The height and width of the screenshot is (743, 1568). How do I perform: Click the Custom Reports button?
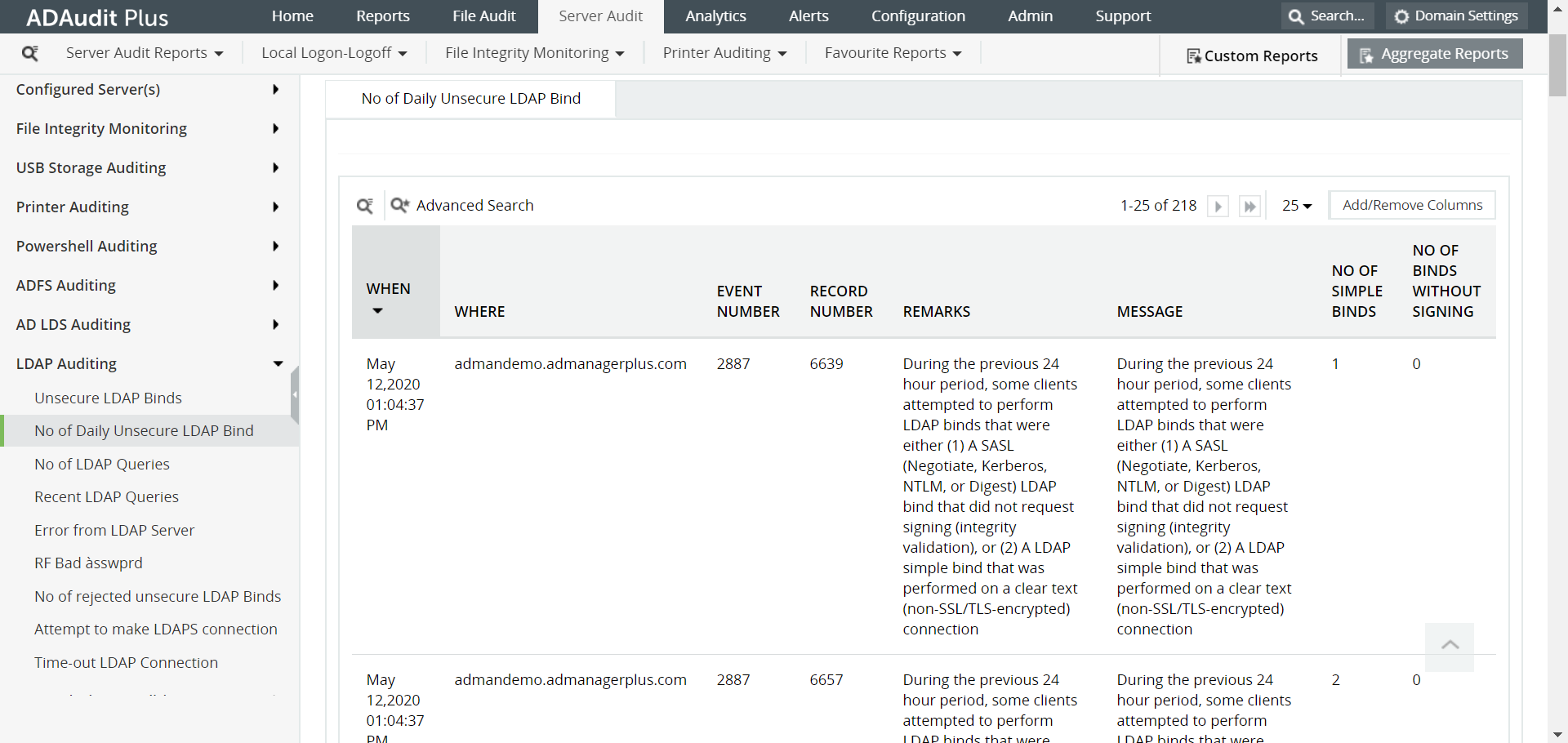[x=1252, y=56]
